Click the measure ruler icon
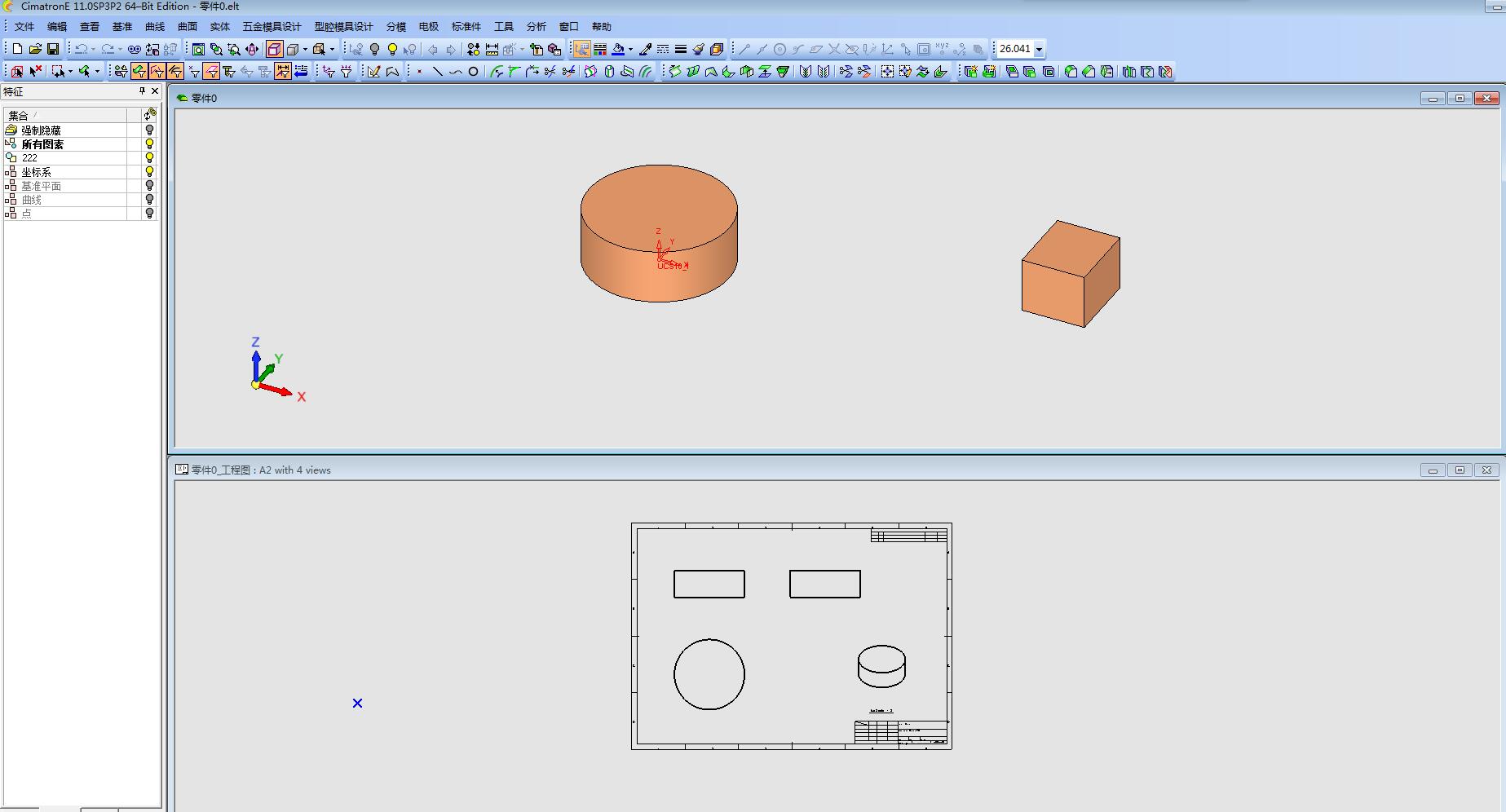 [492, 49]
